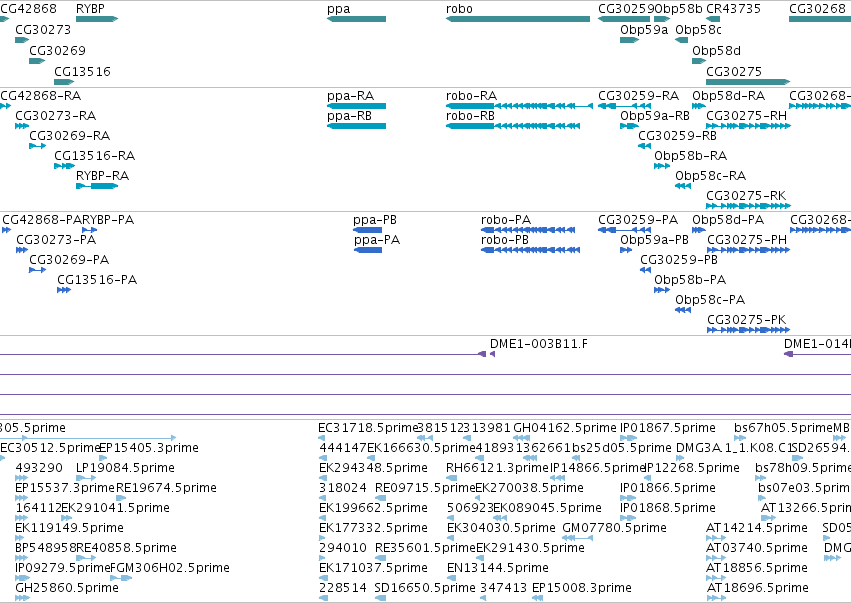Click the AT18696.5prime EST
The image size is (851, 603).
click(716, 598)
